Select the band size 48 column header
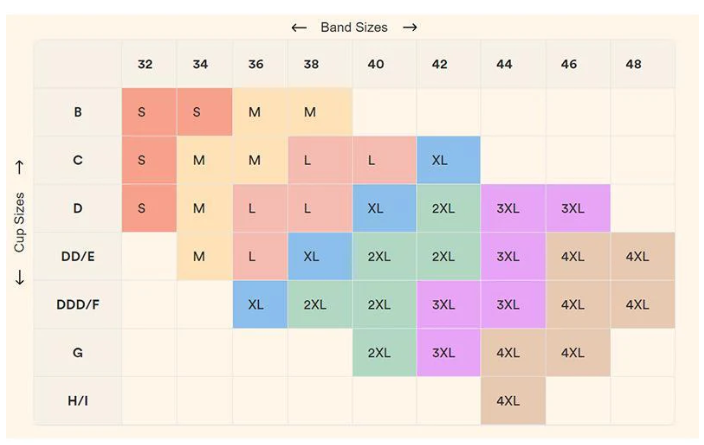704x445 pixels. [x=633, y=64]
